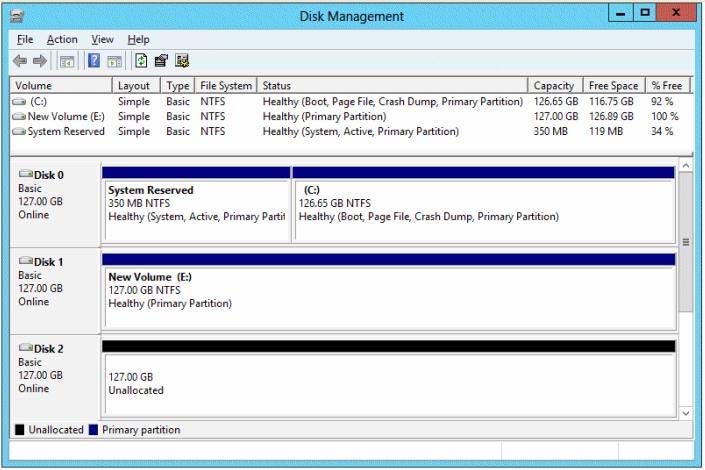Select the System Reserved partition on Disk 0
Screen dimensions: 705x470
196,205
